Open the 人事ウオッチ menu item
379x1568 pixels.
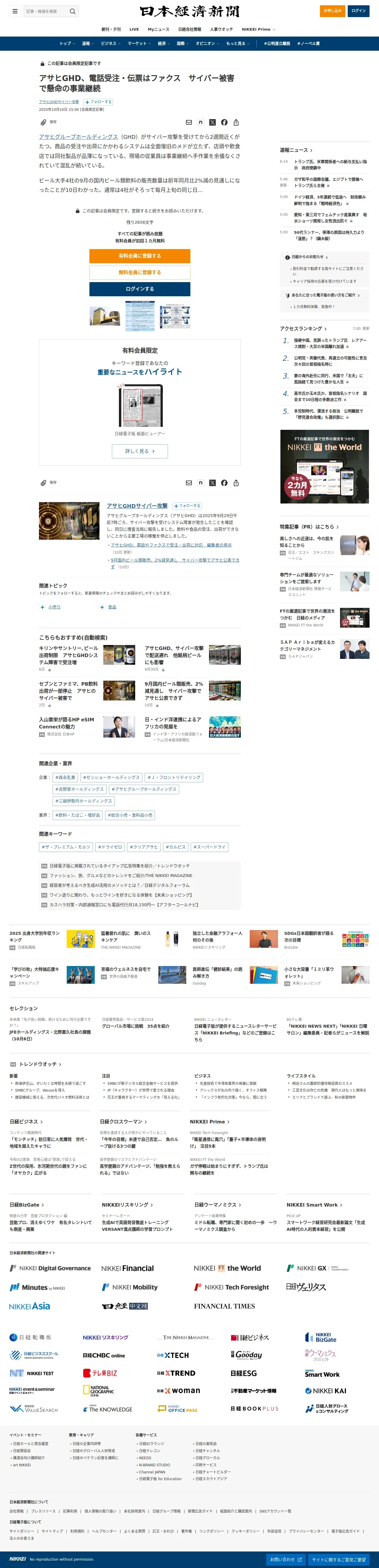[221, 29]
